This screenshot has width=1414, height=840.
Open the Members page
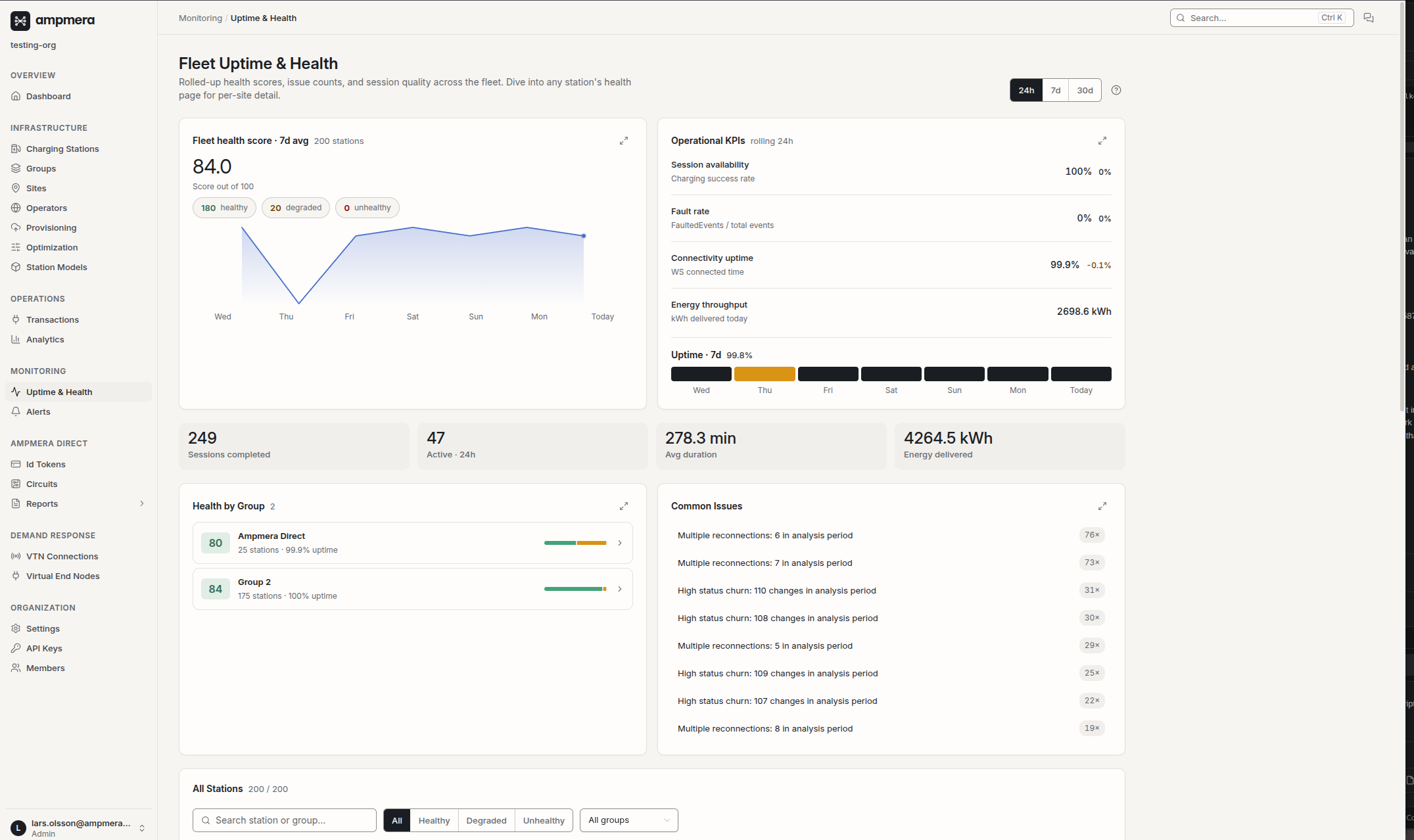coord(78,668)
